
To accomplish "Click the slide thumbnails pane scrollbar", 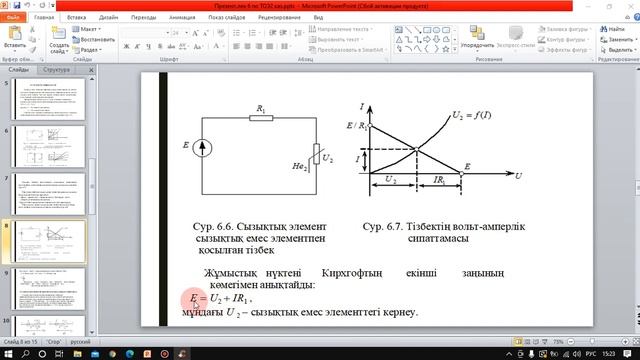I will click(x=92, y=186).
